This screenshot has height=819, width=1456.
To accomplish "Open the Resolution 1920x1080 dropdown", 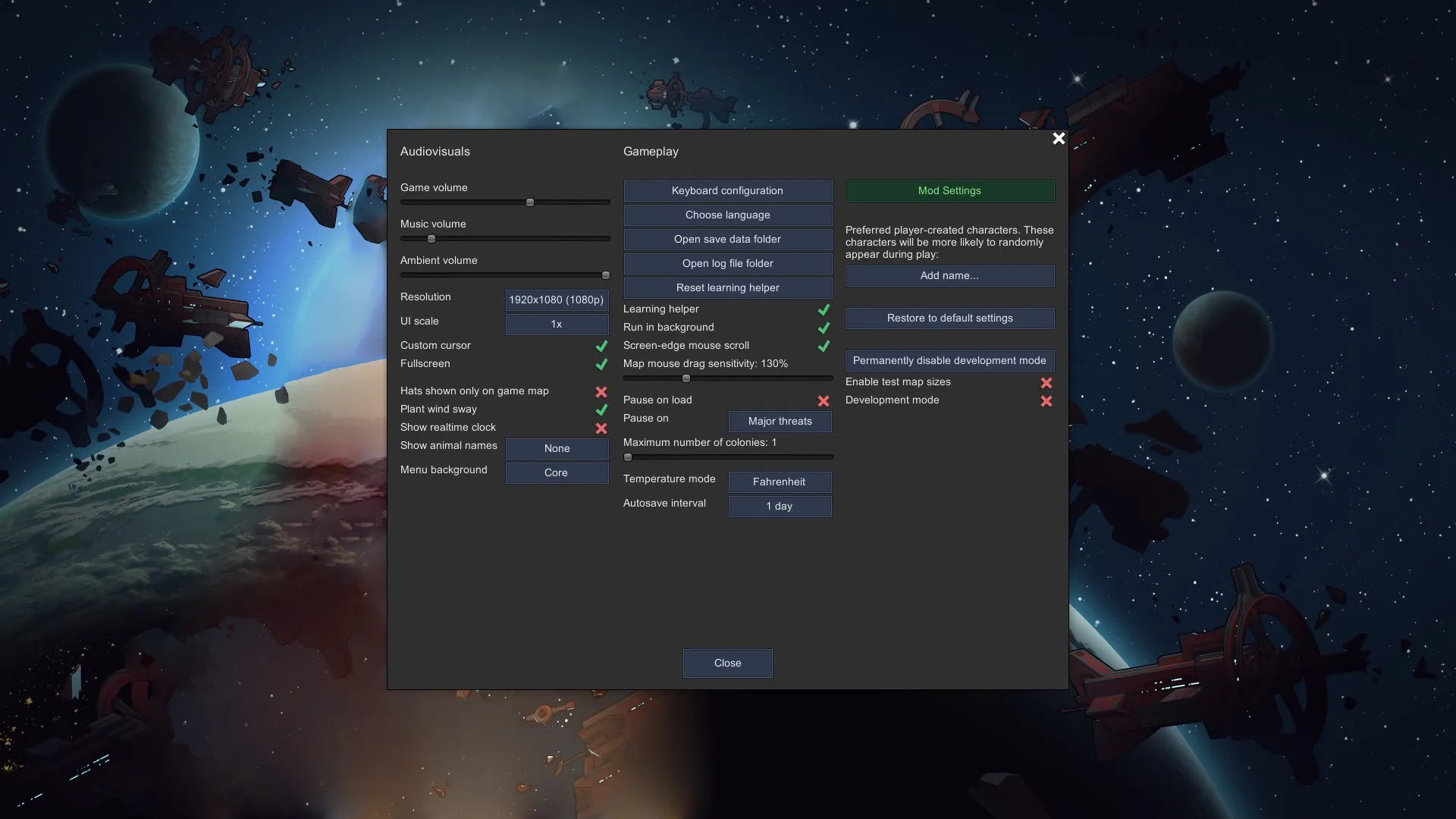I will 557,300.
